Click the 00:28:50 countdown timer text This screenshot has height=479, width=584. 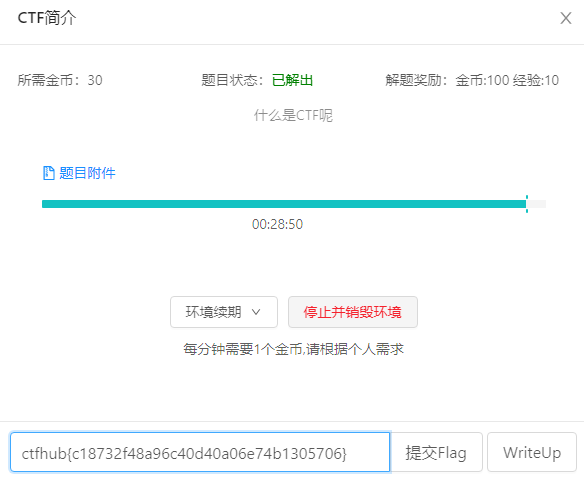277,224
